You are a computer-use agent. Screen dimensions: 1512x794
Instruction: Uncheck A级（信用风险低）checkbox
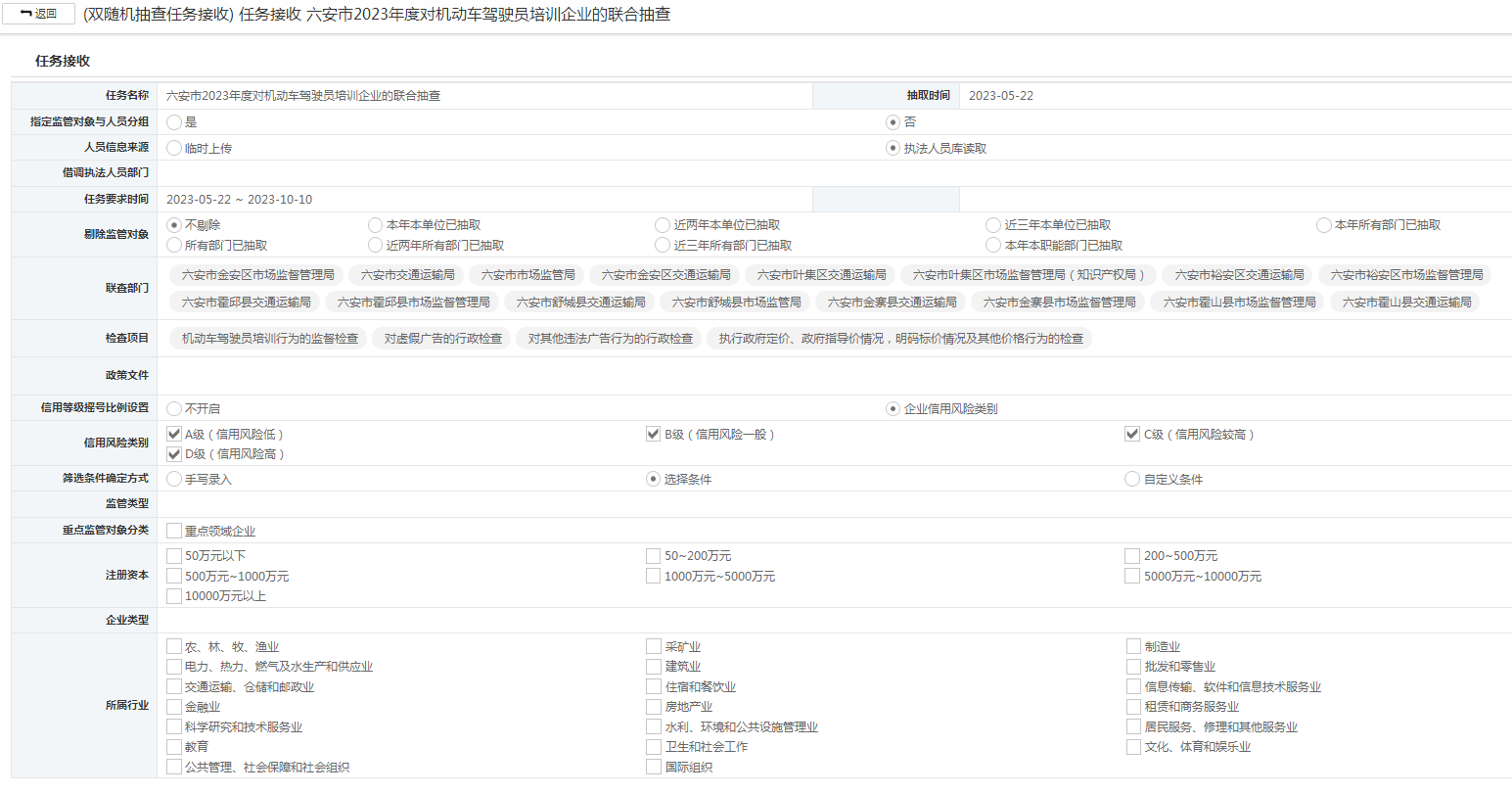point(174,434)
